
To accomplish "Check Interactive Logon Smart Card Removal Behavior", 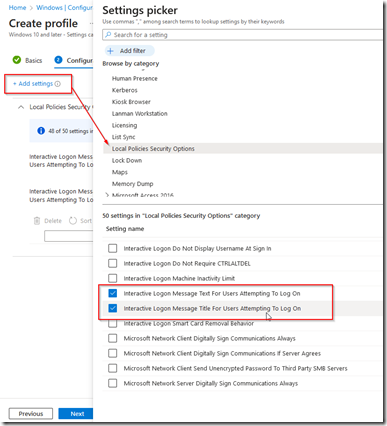I will [x=113, y=323].
